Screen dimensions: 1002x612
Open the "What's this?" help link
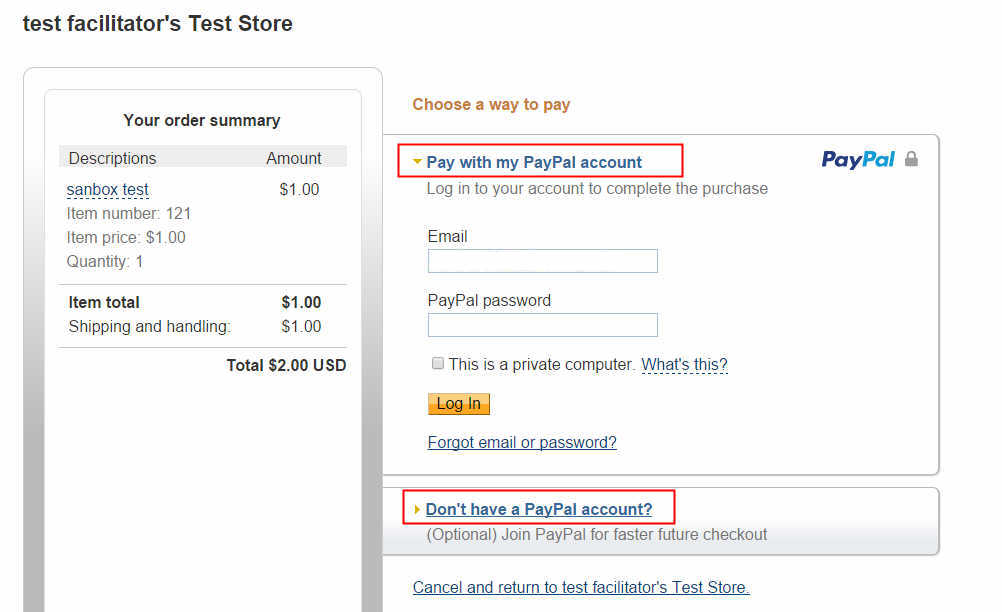click(x=684, y=365)
